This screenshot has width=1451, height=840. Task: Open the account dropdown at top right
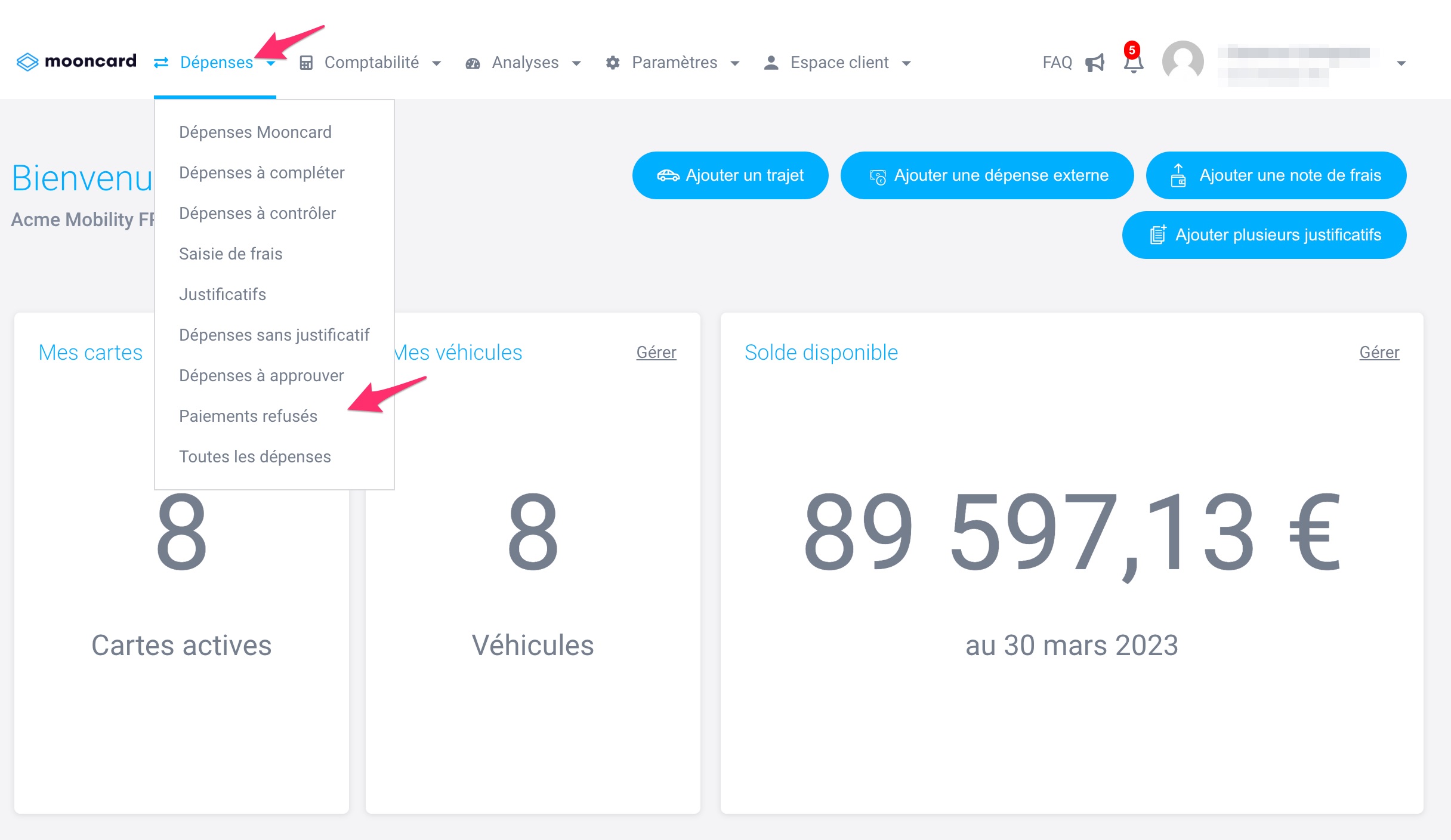tap(1401, 63)
